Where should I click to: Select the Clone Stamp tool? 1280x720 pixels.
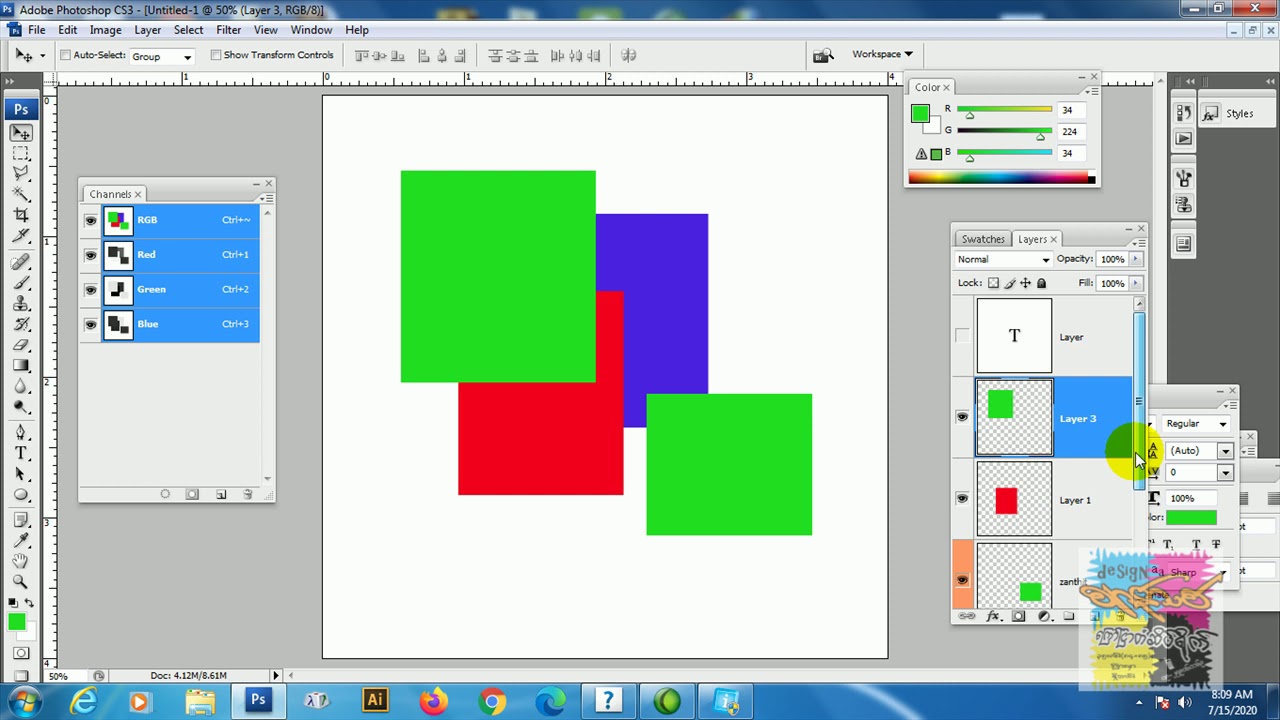tap(21, 304)
